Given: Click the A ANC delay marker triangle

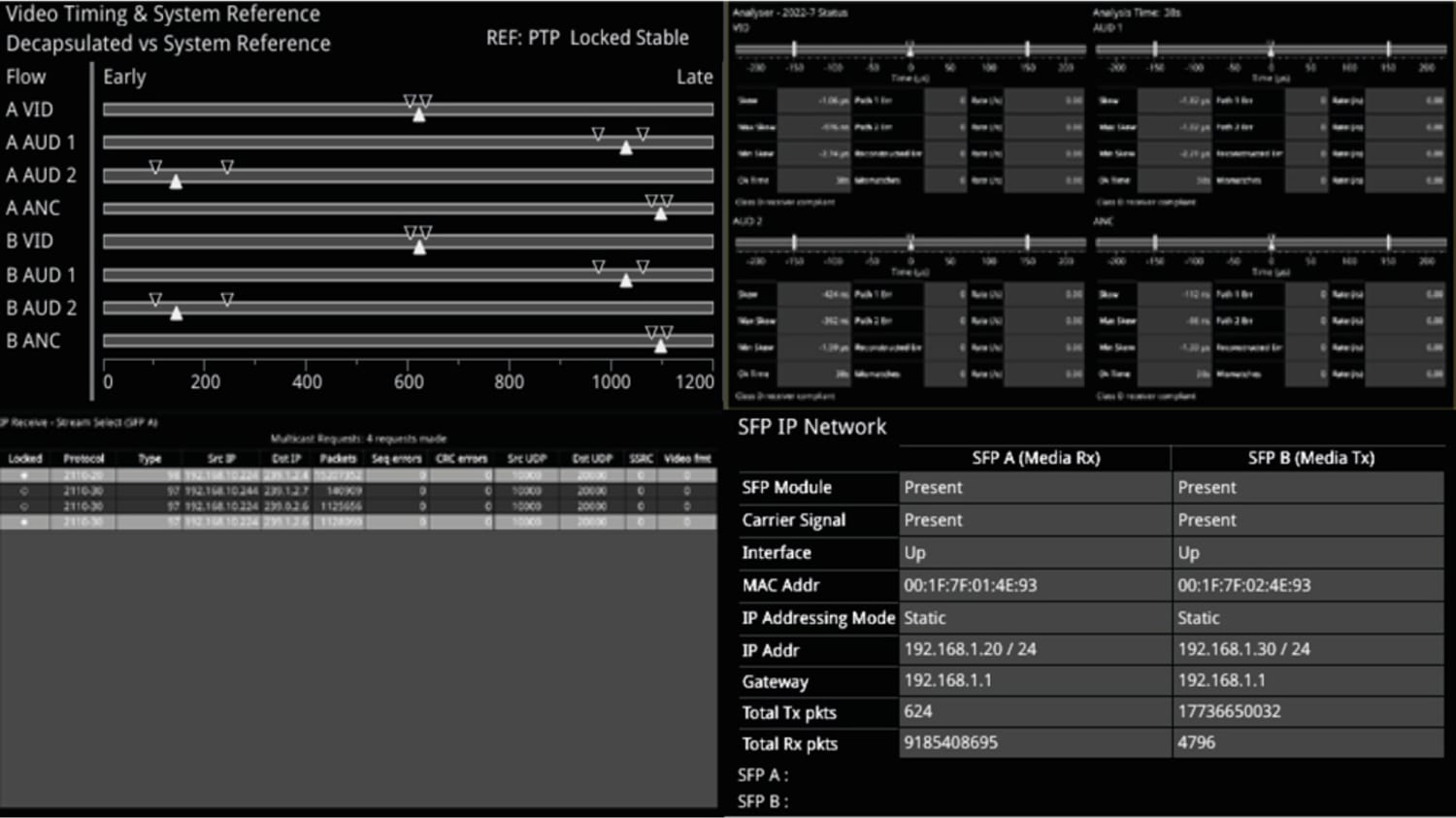Looking at the screenshot, I should point(659,213).
